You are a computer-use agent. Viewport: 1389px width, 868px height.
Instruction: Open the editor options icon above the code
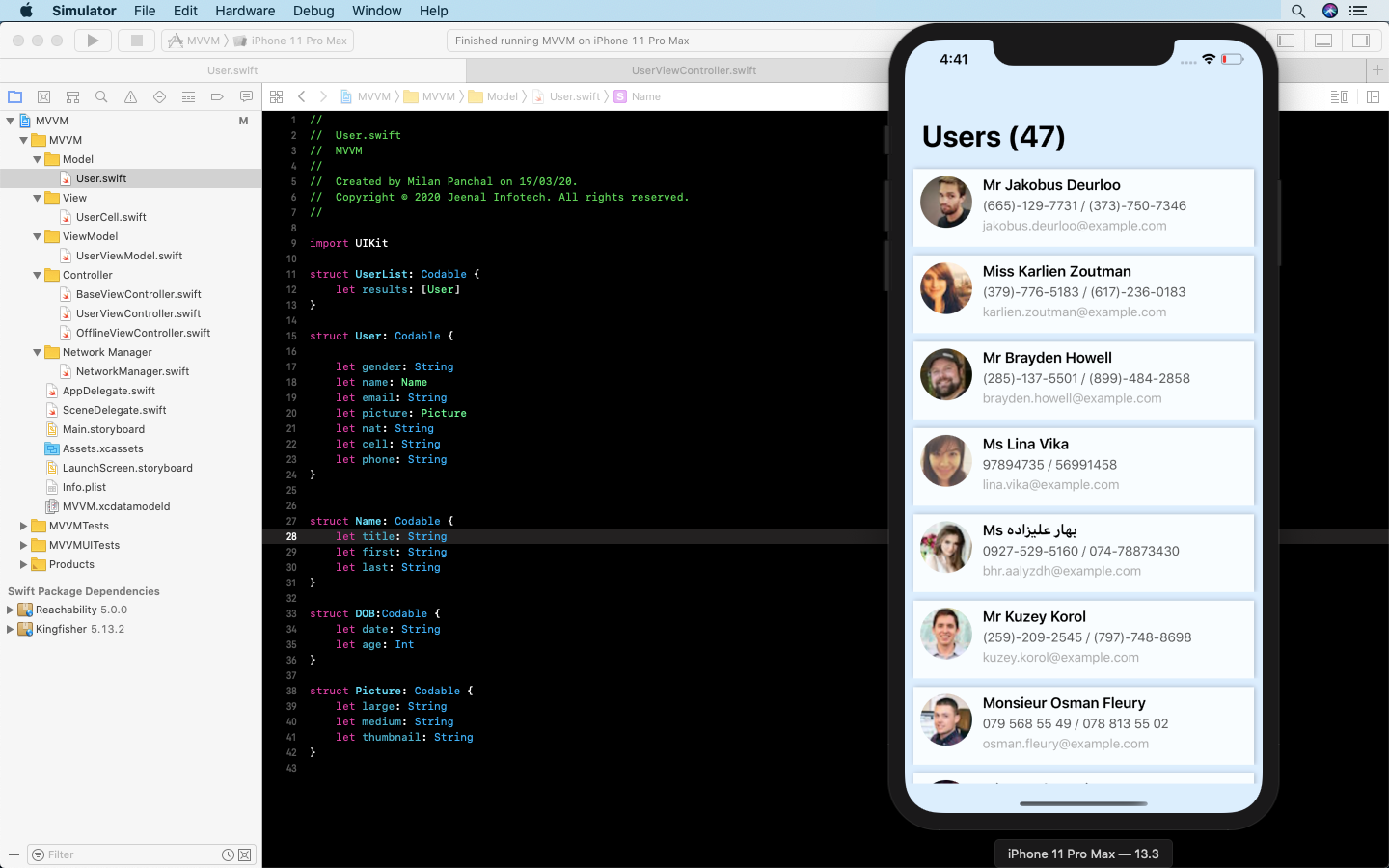277,96
